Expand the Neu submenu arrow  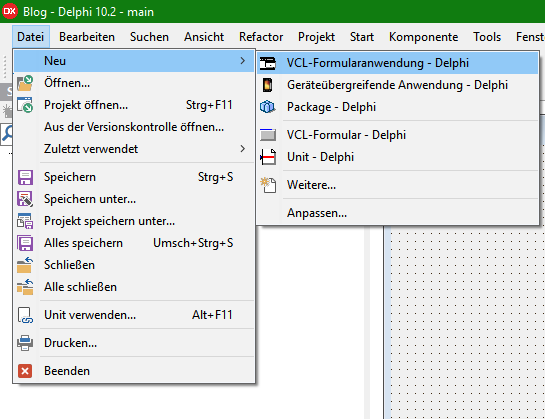pyautogui.click(x=243, y=61)
